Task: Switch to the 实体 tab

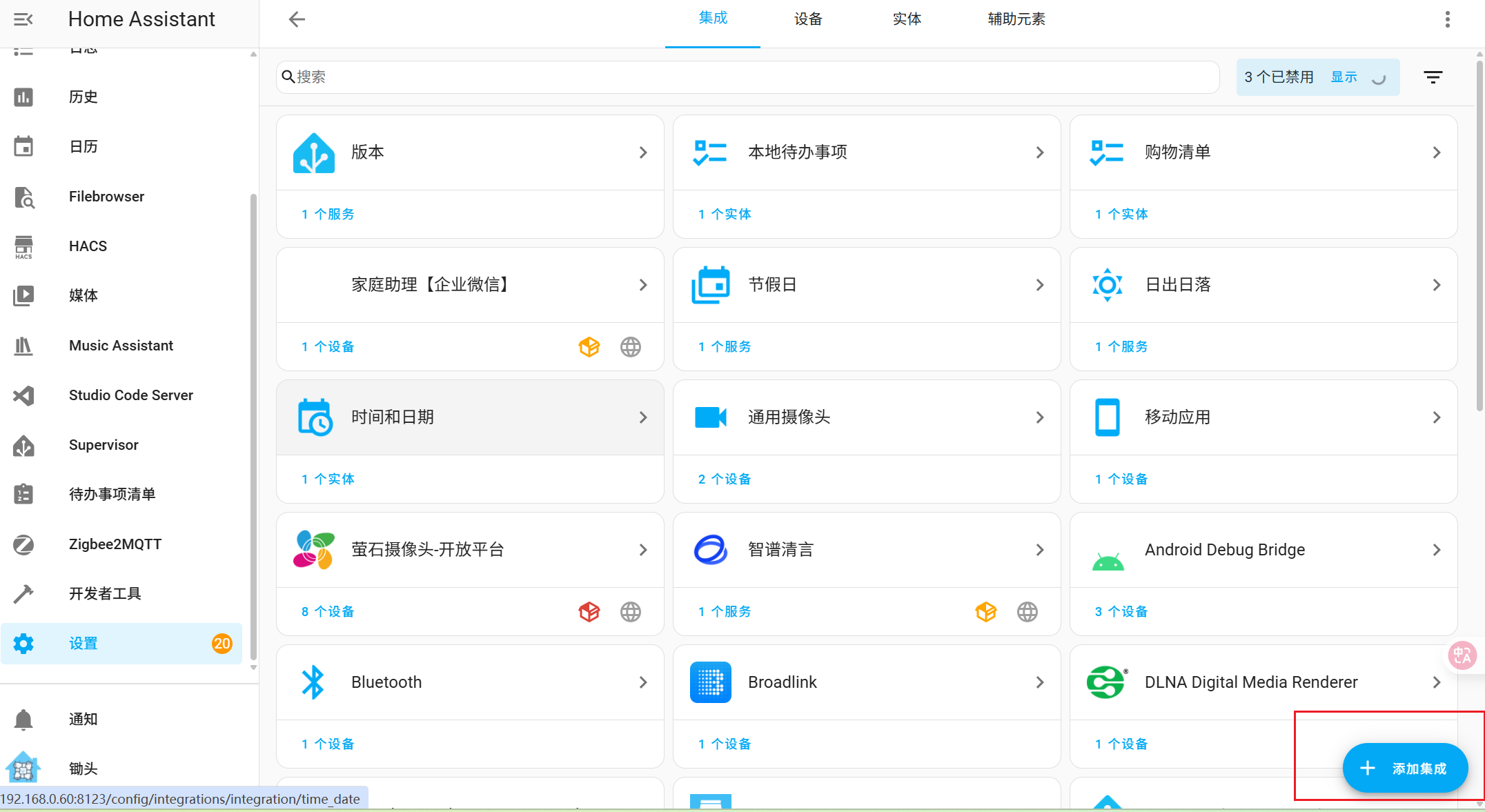Action: click(907, 19)
